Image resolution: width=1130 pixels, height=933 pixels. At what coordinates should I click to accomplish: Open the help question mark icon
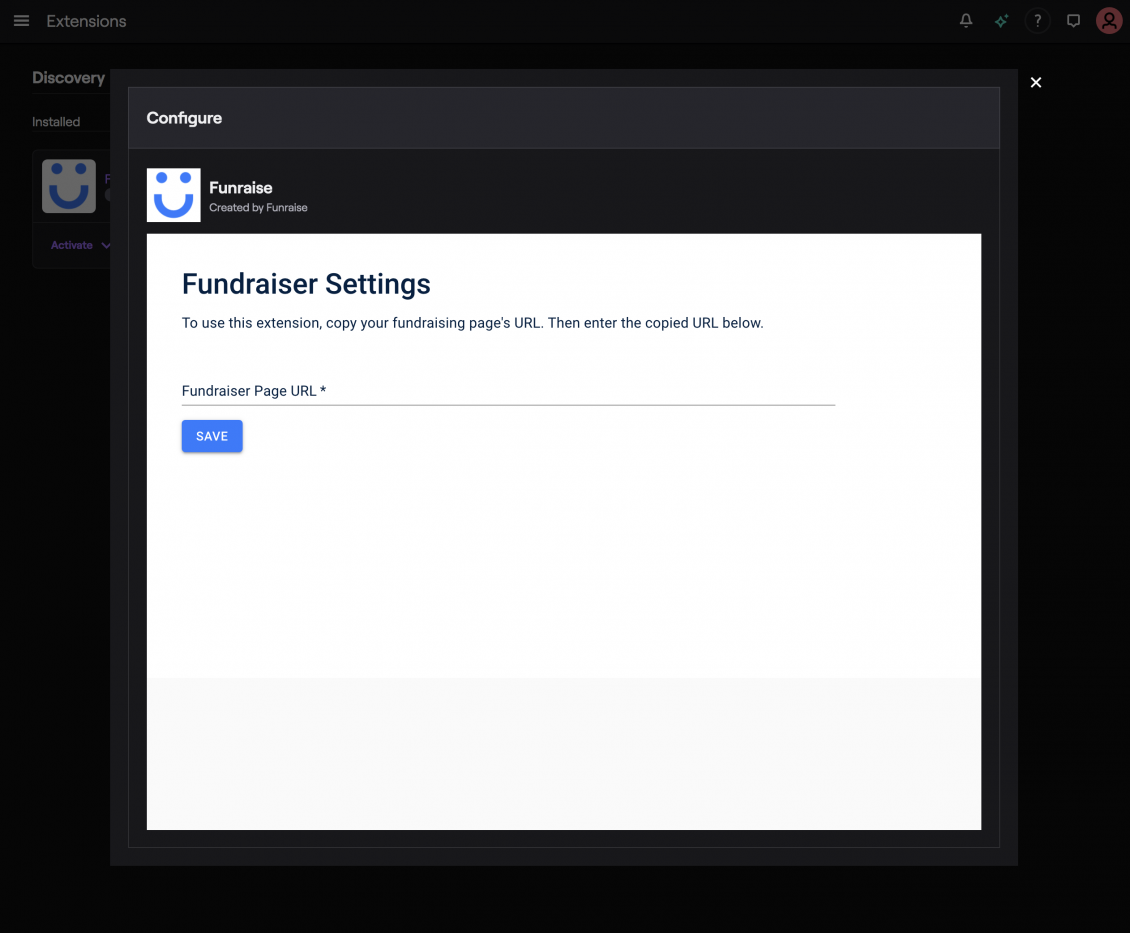click(1037, 21)
